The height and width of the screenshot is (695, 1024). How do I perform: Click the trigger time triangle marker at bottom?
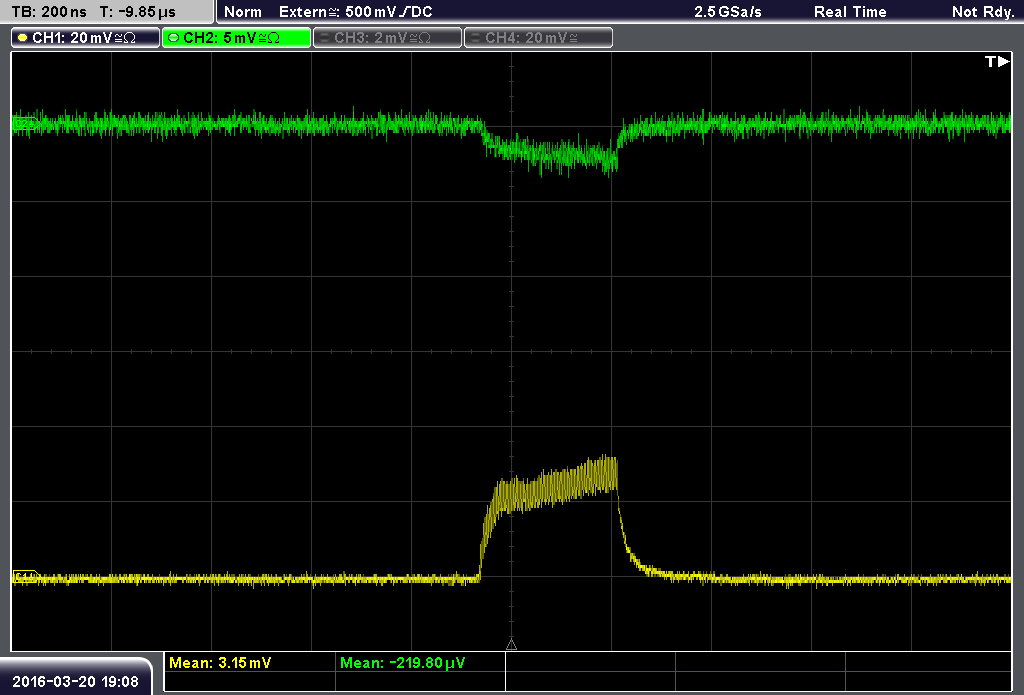coord(511,645)
